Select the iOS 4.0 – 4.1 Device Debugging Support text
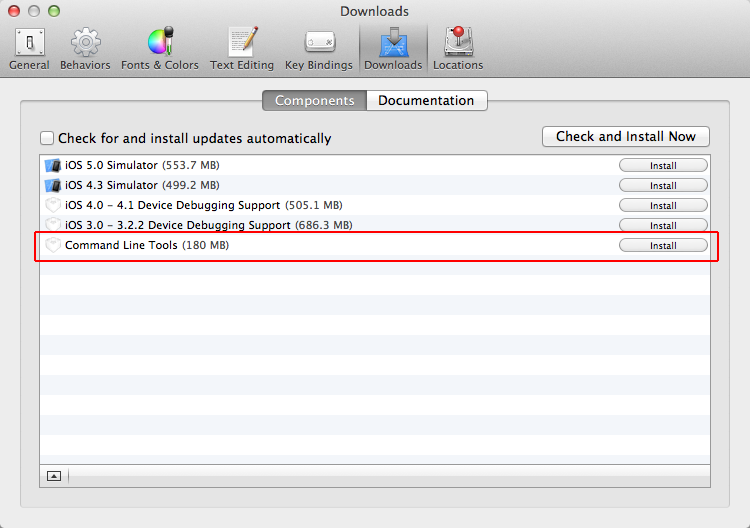 point(173,205)
